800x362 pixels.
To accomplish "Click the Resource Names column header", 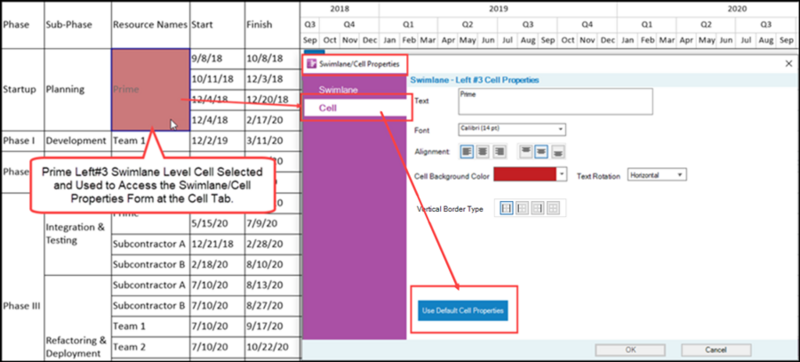I will pos(151,24).
